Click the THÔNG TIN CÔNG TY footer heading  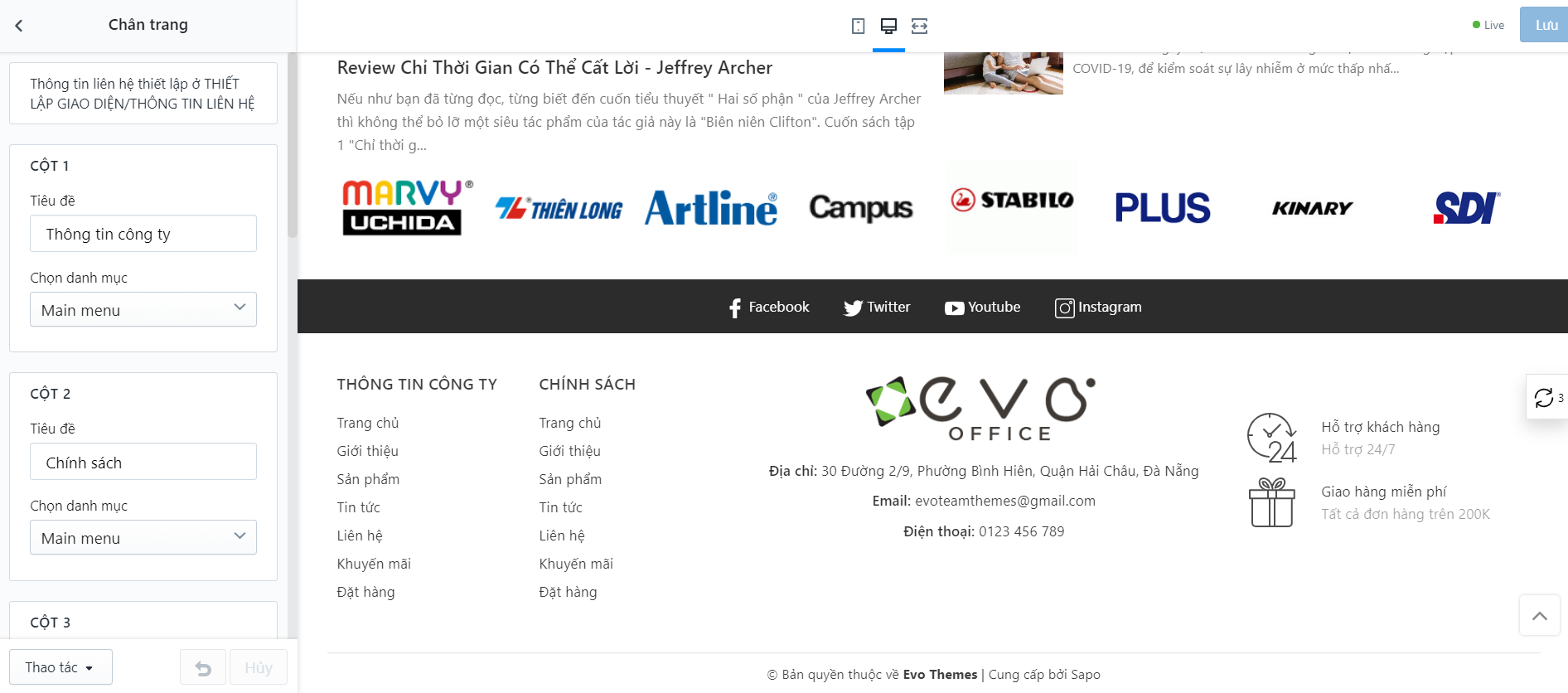point(417,384)
